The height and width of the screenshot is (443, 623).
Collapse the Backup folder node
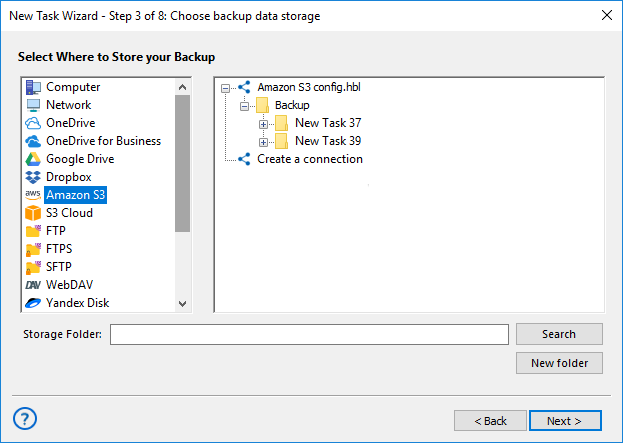(244, 106)
